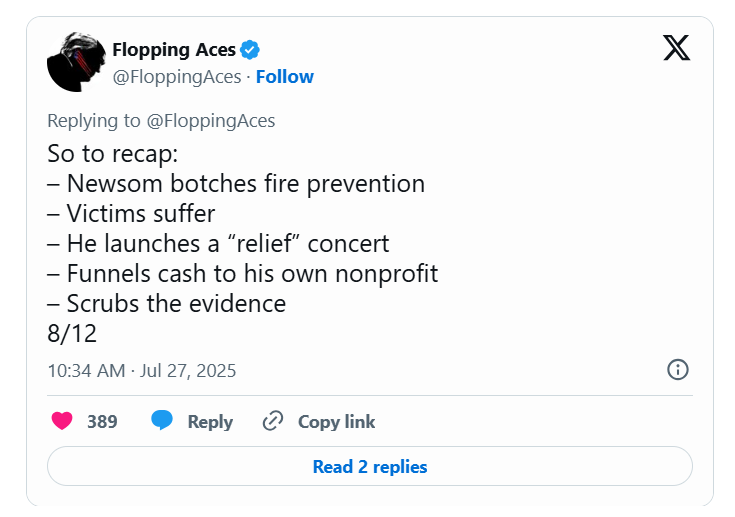
Task: Click the Flopping Aces display name
Action: coord(174,50)
